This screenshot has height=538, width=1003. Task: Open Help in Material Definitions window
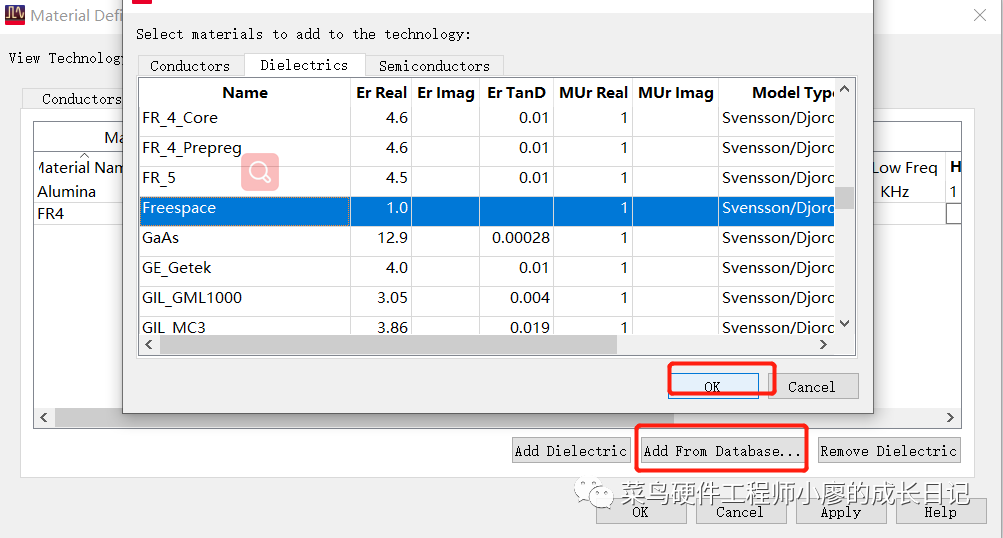940,512
